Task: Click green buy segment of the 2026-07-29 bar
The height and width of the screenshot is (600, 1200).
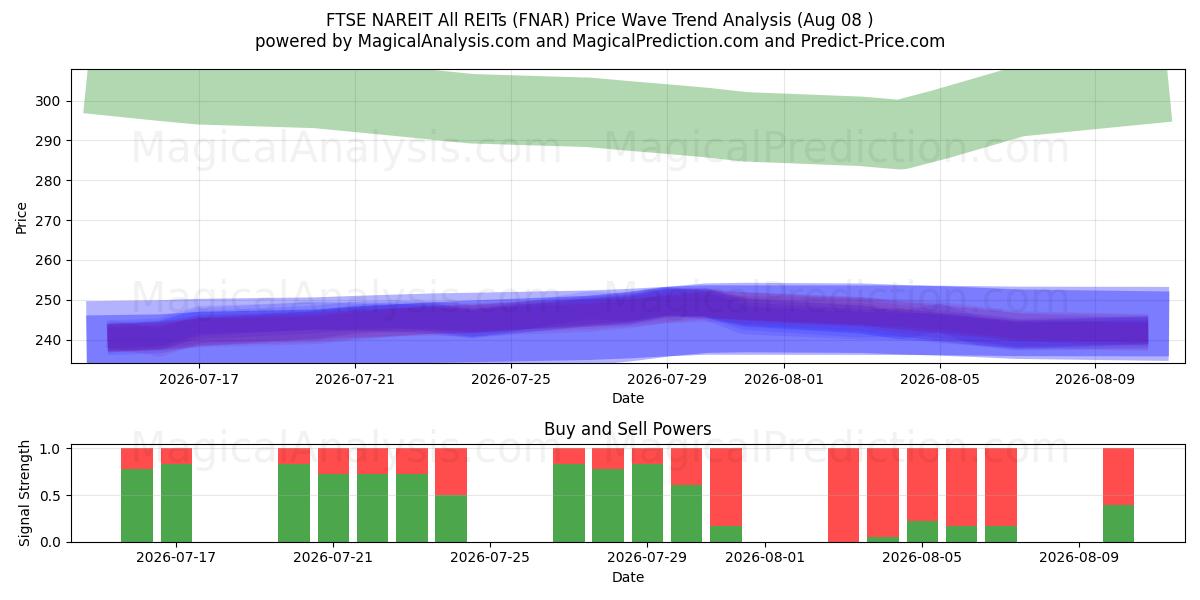Action: click(647, 503)
